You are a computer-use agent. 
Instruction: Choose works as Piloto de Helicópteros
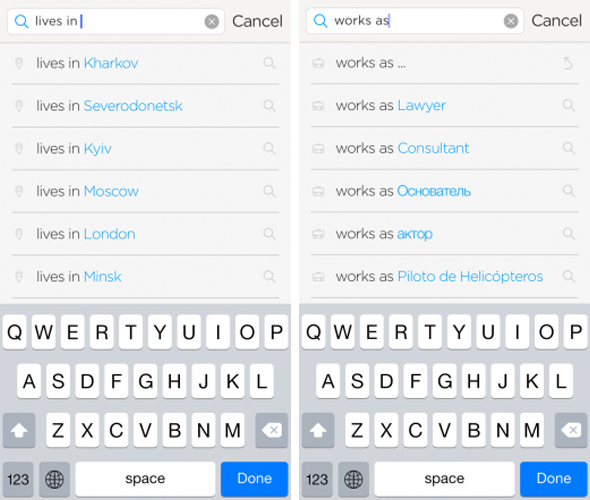(x=444, y=277)
